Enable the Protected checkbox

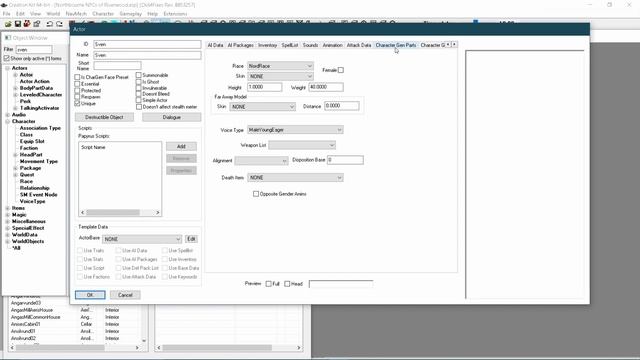tap(77, 90)
